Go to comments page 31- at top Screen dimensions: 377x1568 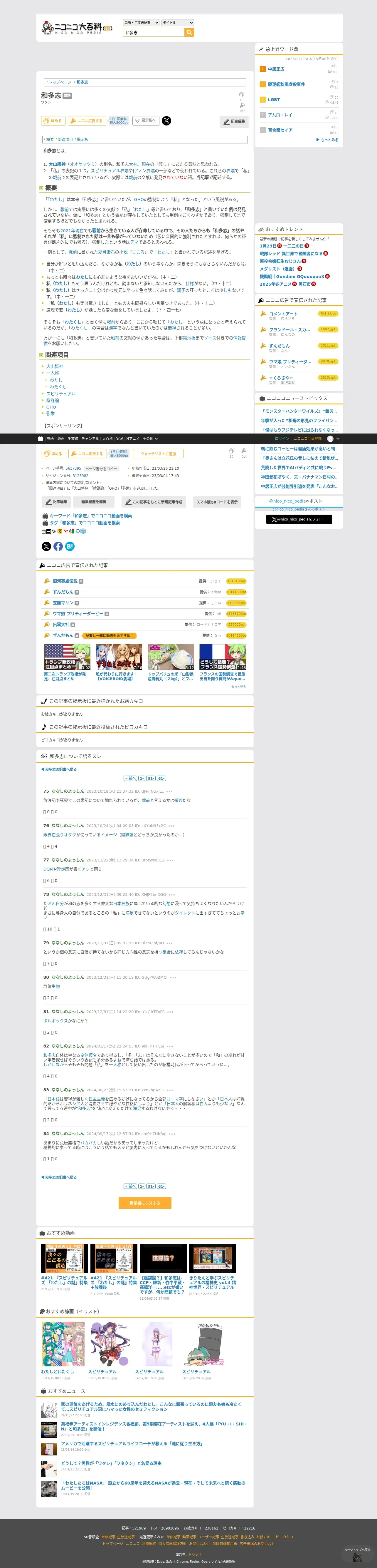(151, 778)
